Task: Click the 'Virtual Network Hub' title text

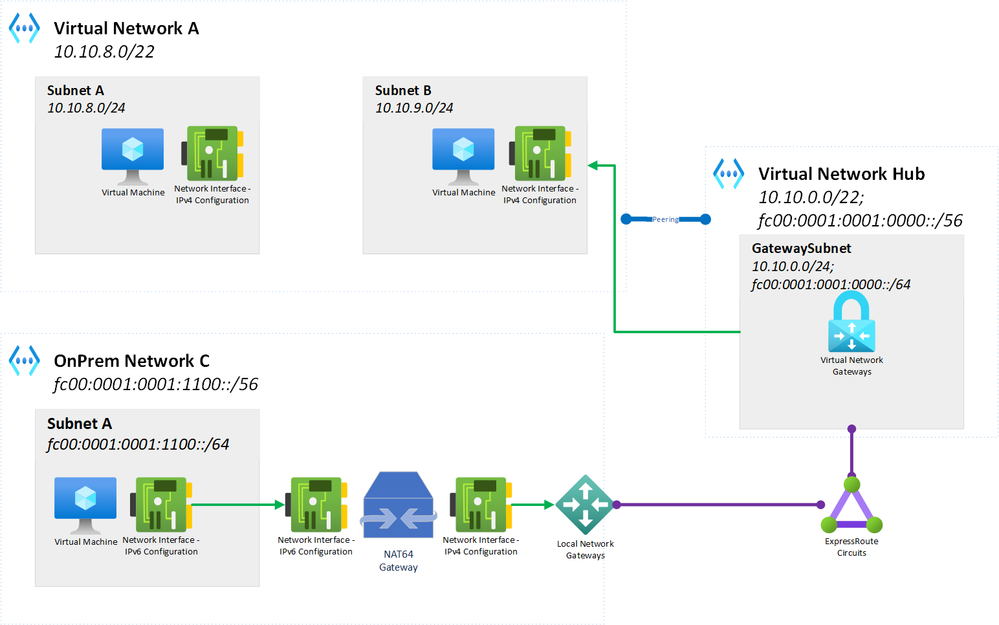Action: (x=841, y=174)
